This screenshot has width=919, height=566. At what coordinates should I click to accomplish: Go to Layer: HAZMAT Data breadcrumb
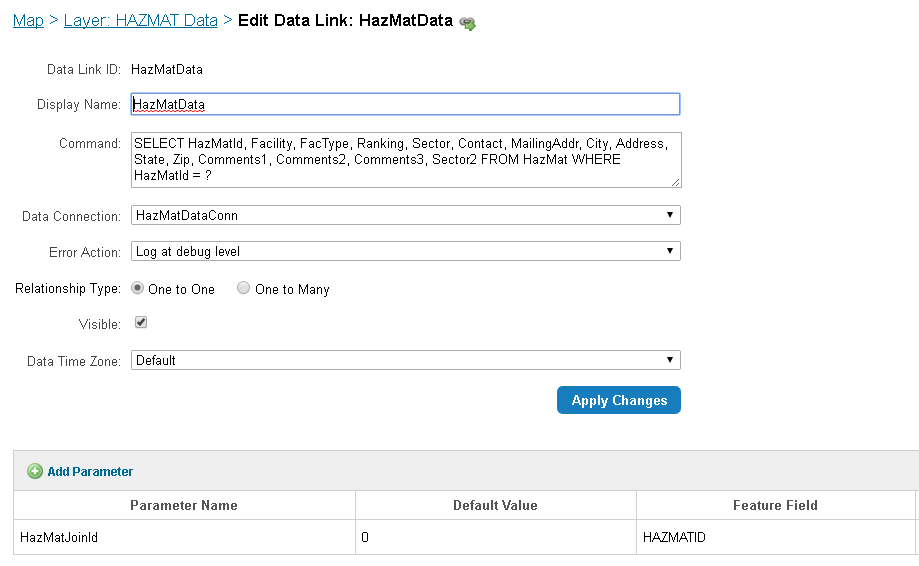141,21
